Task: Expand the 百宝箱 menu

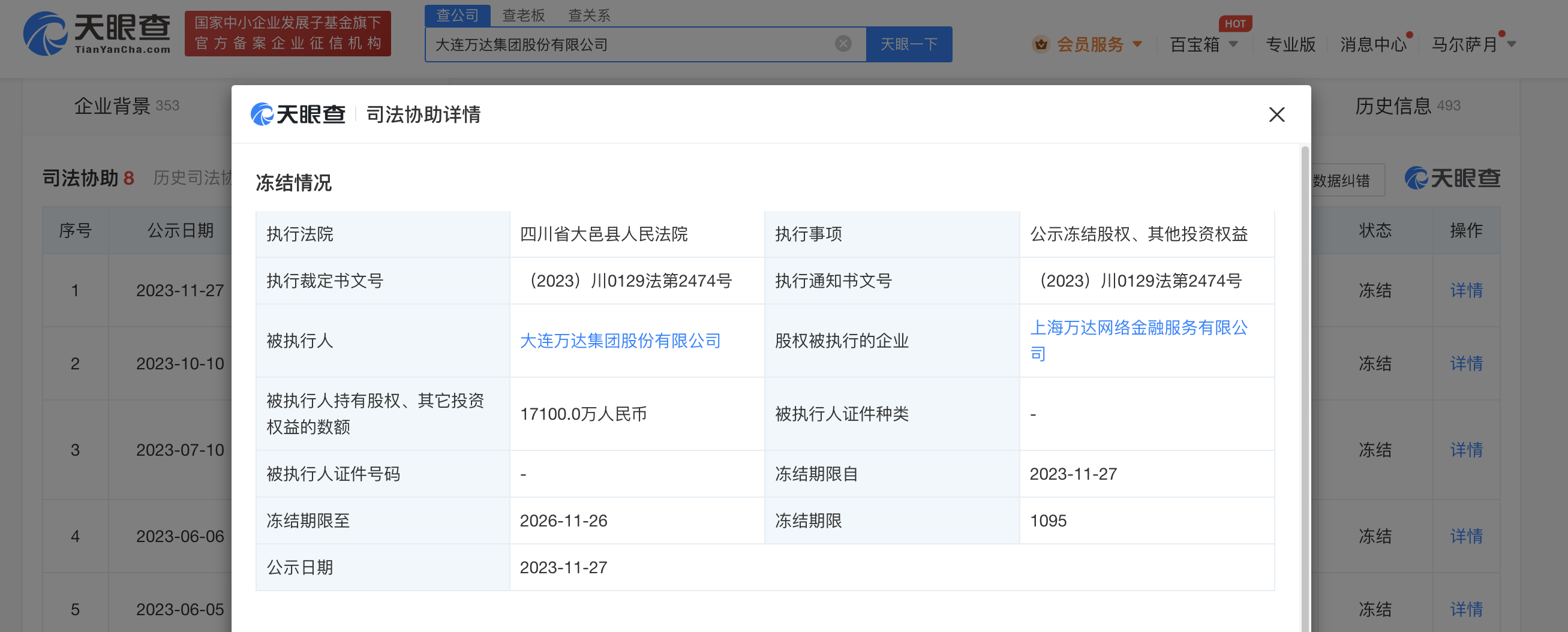Action: [1203, 44]
